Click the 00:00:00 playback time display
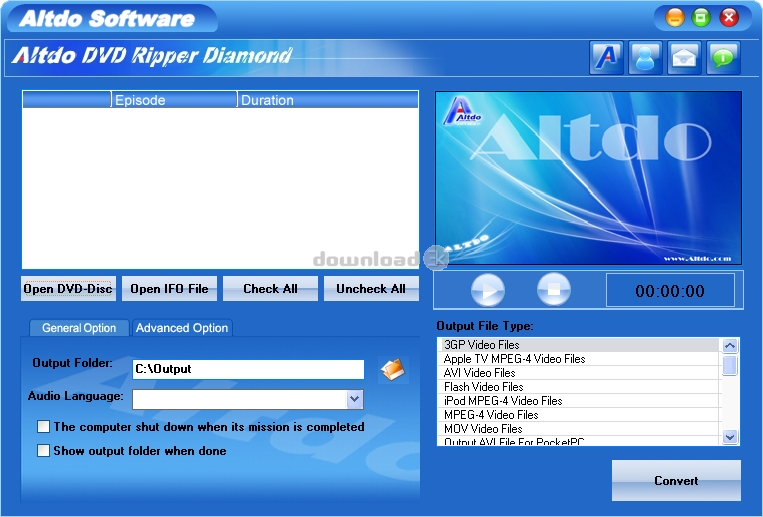 [670, 291]
